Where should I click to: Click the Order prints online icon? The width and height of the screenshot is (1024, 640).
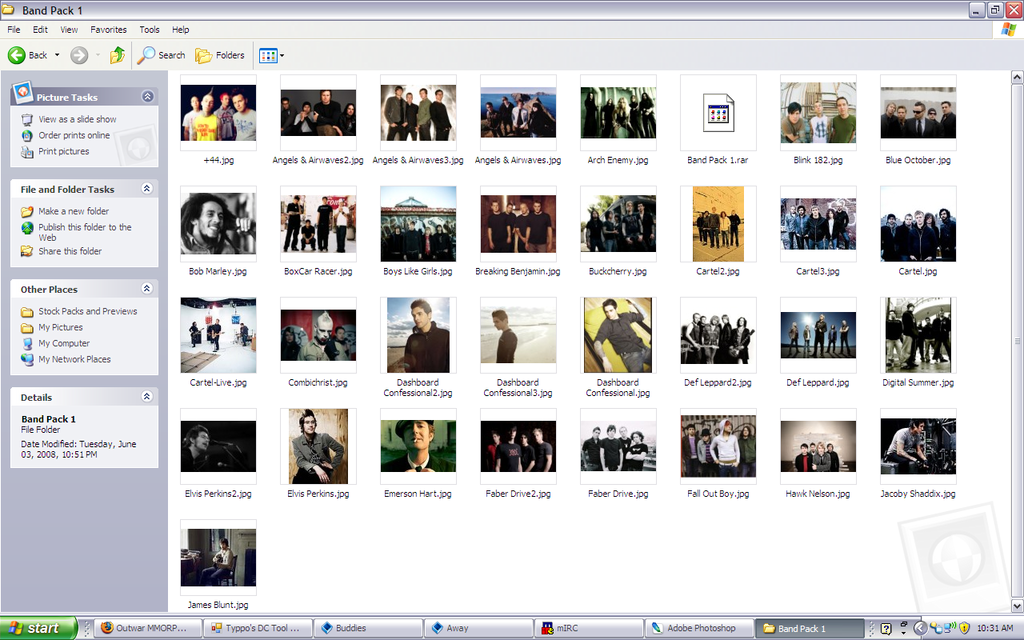point(27,135)
